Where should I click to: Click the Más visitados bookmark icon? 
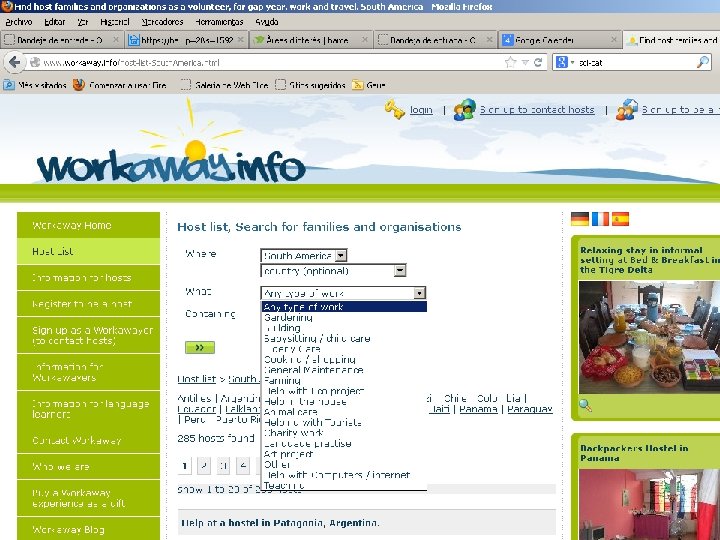click(9, 85)
